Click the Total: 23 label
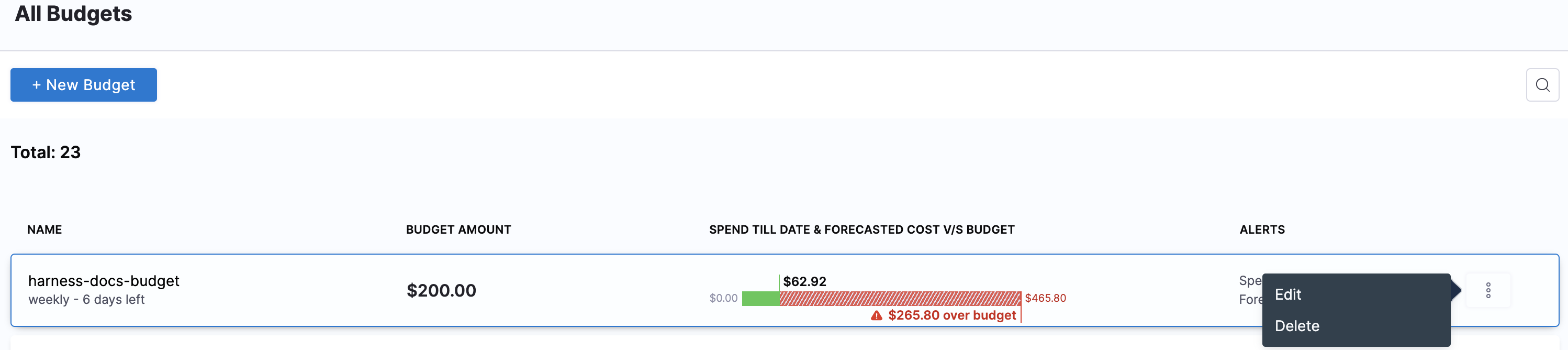The image size is (1568, 350). point(46,152)
